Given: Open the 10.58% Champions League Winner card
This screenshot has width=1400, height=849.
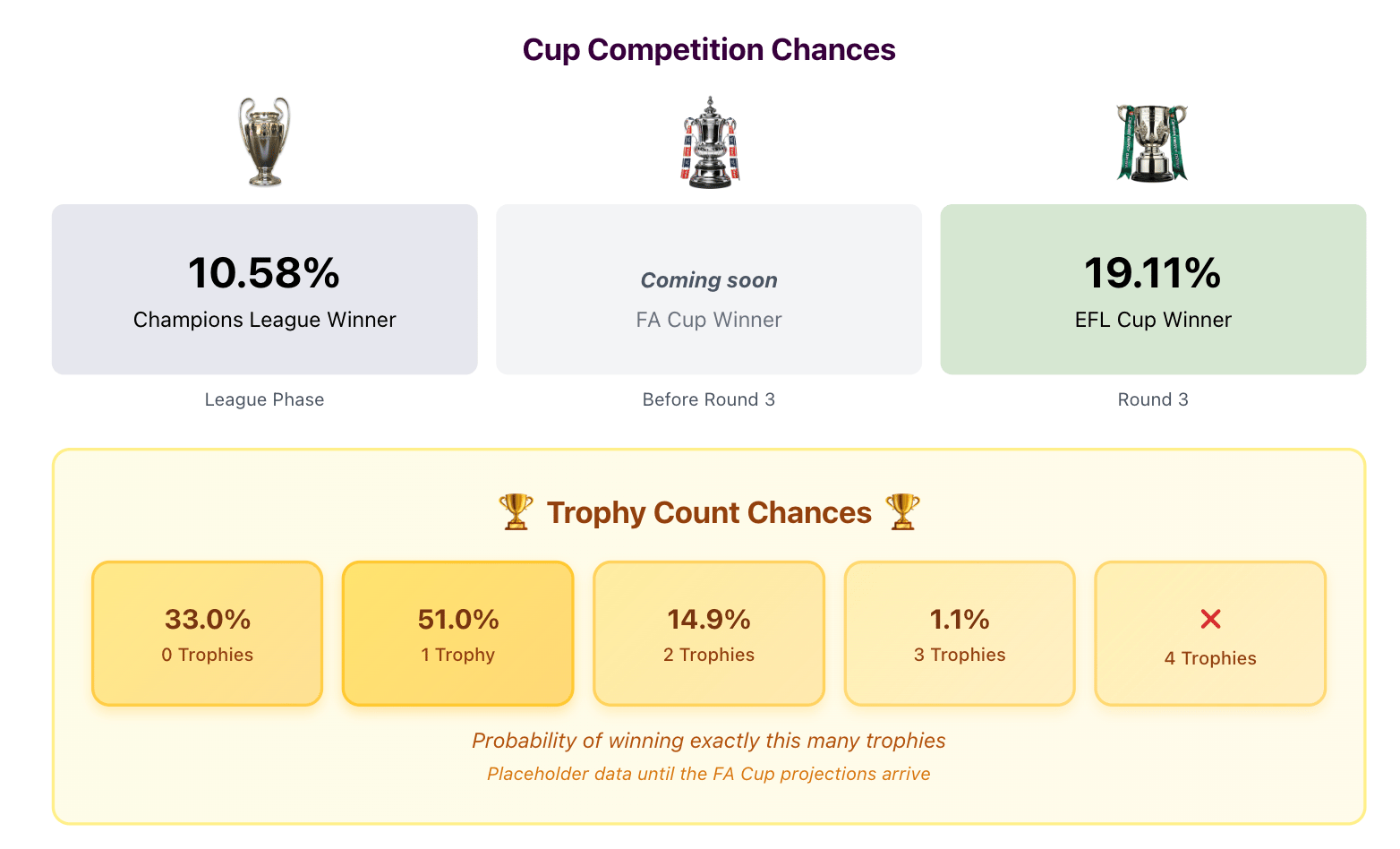Looking at the screenshot, I should coord(264,289).
